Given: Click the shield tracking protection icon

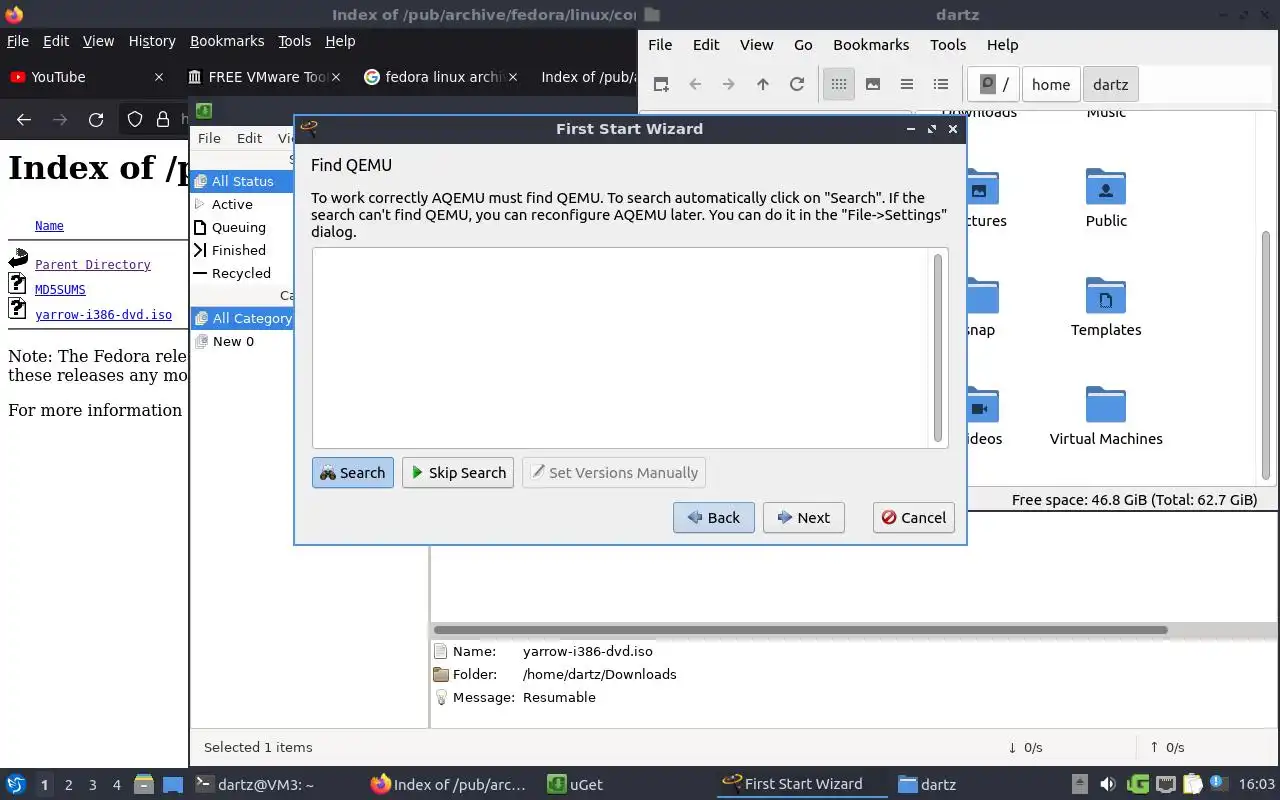Looking at the screenshot, I should pyautogui.click(x=135, y=120).
